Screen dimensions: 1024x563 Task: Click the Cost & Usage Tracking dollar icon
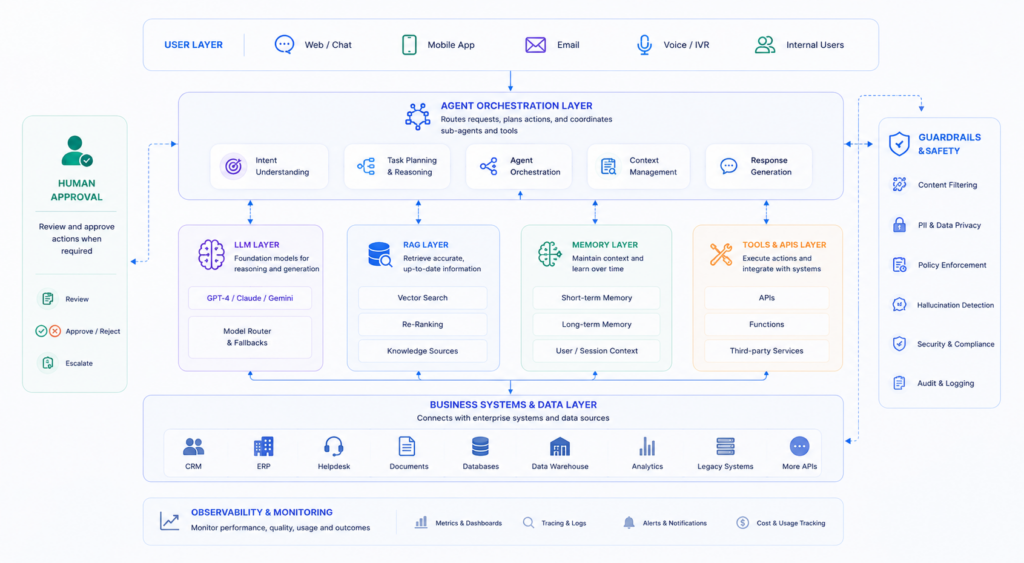point(743,523)
